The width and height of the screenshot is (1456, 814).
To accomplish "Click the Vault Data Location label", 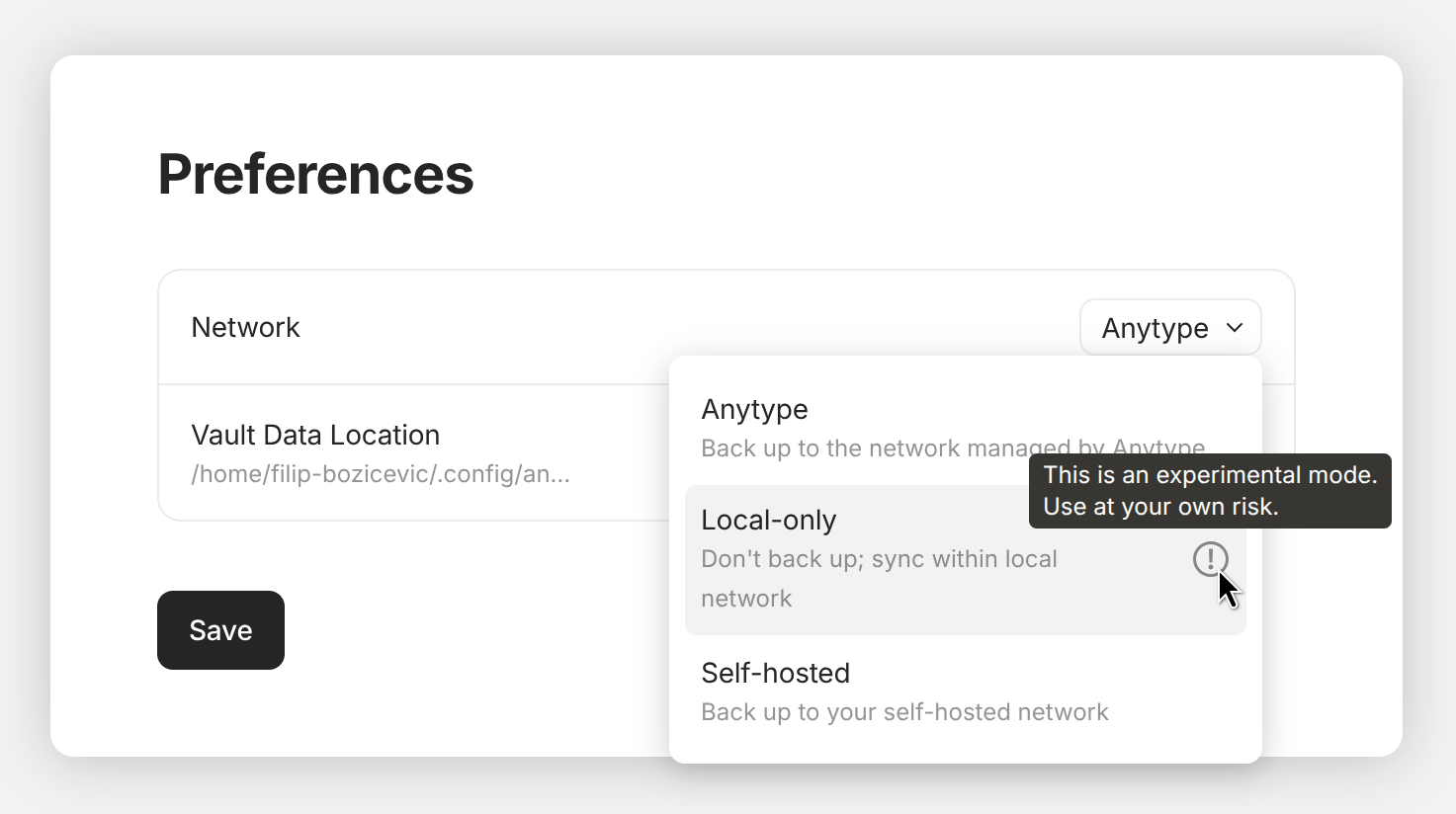I will [315, 435].
